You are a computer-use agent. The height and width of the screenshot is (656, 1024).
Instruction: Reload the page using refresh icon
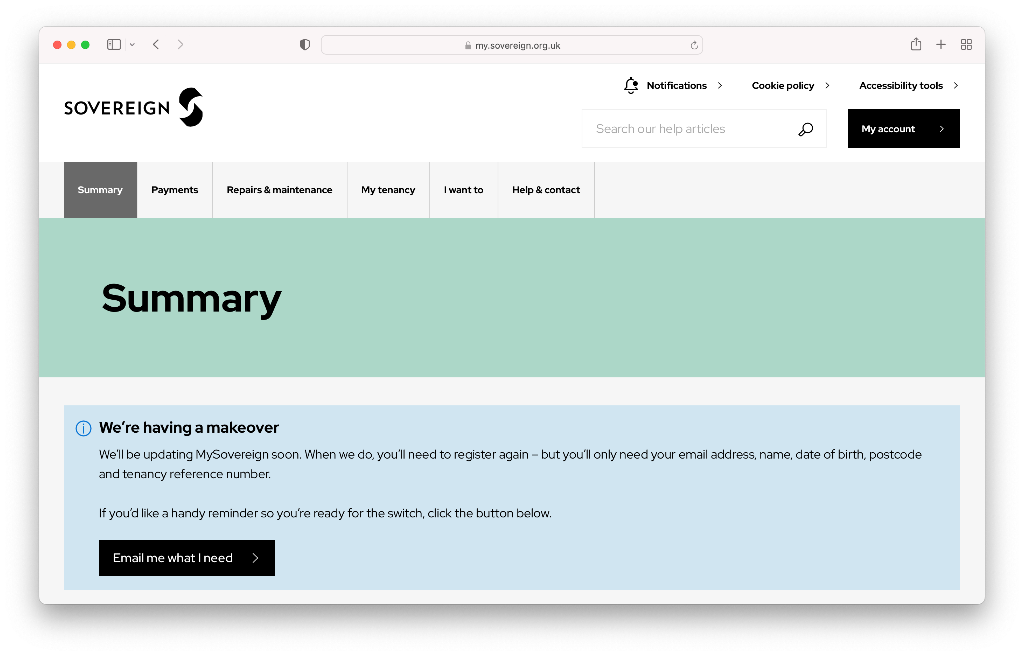(694, 45)
